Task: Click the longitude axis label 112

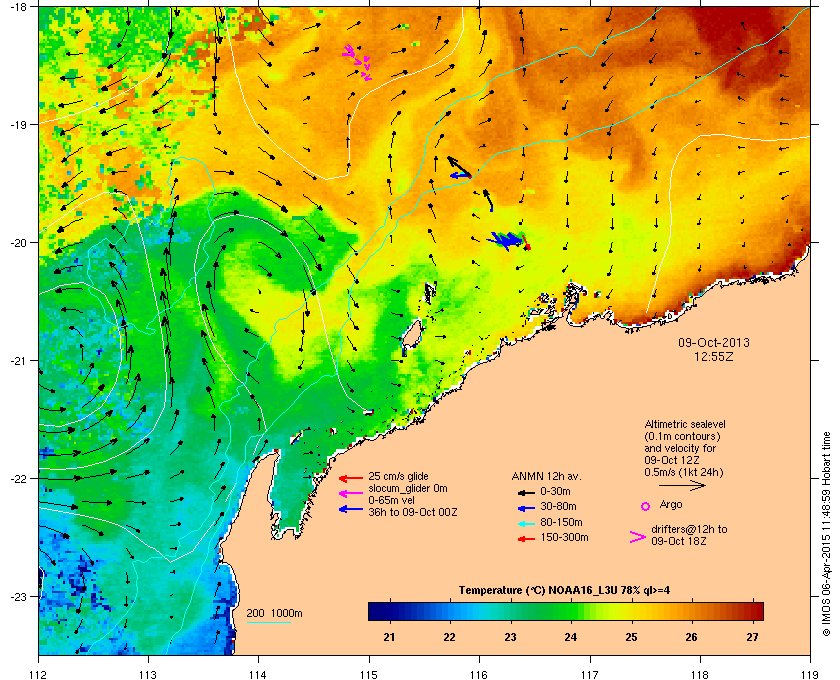Action: 39,674
